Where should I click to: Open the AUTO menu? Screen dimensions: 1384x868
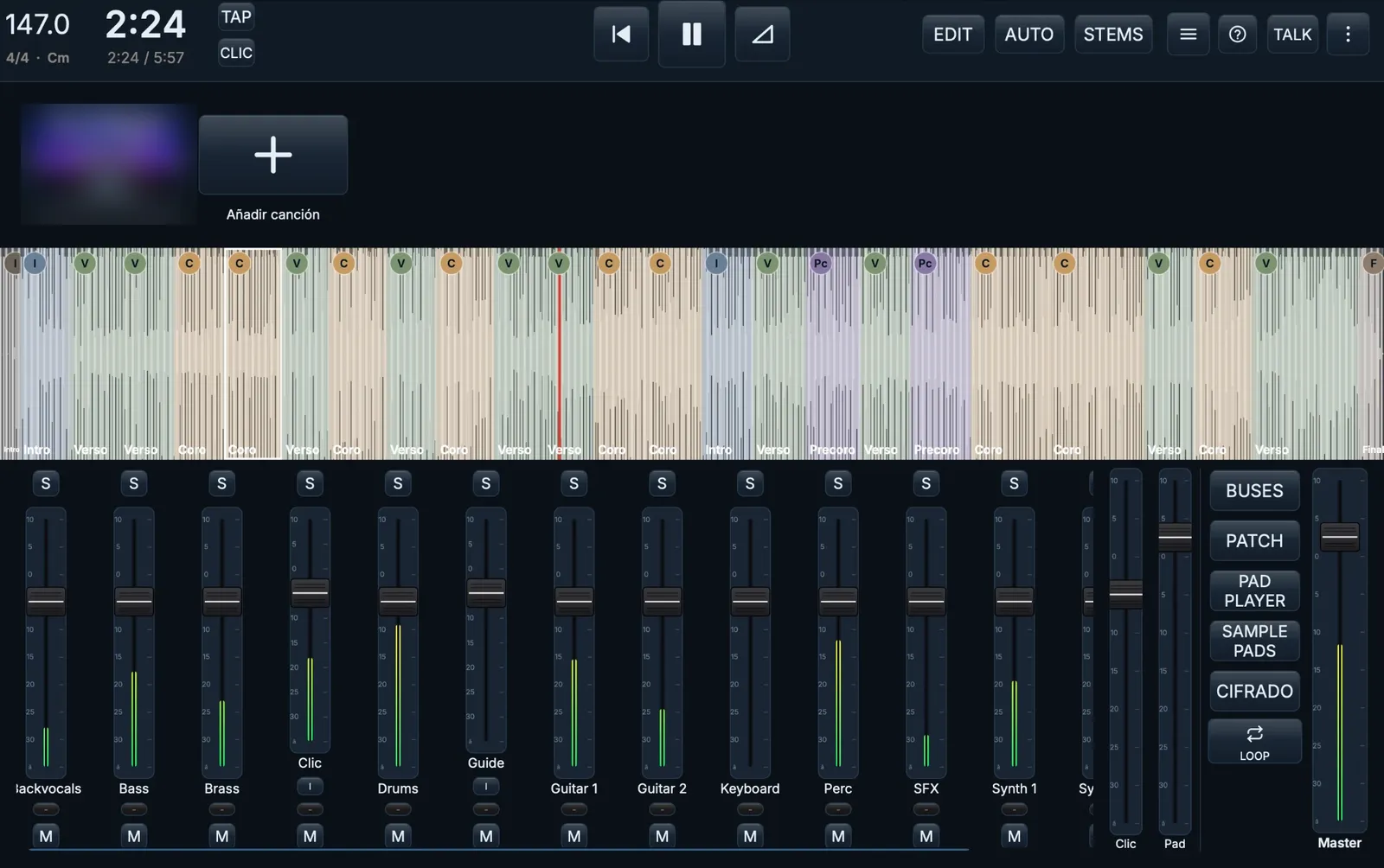click(1028, 35)
